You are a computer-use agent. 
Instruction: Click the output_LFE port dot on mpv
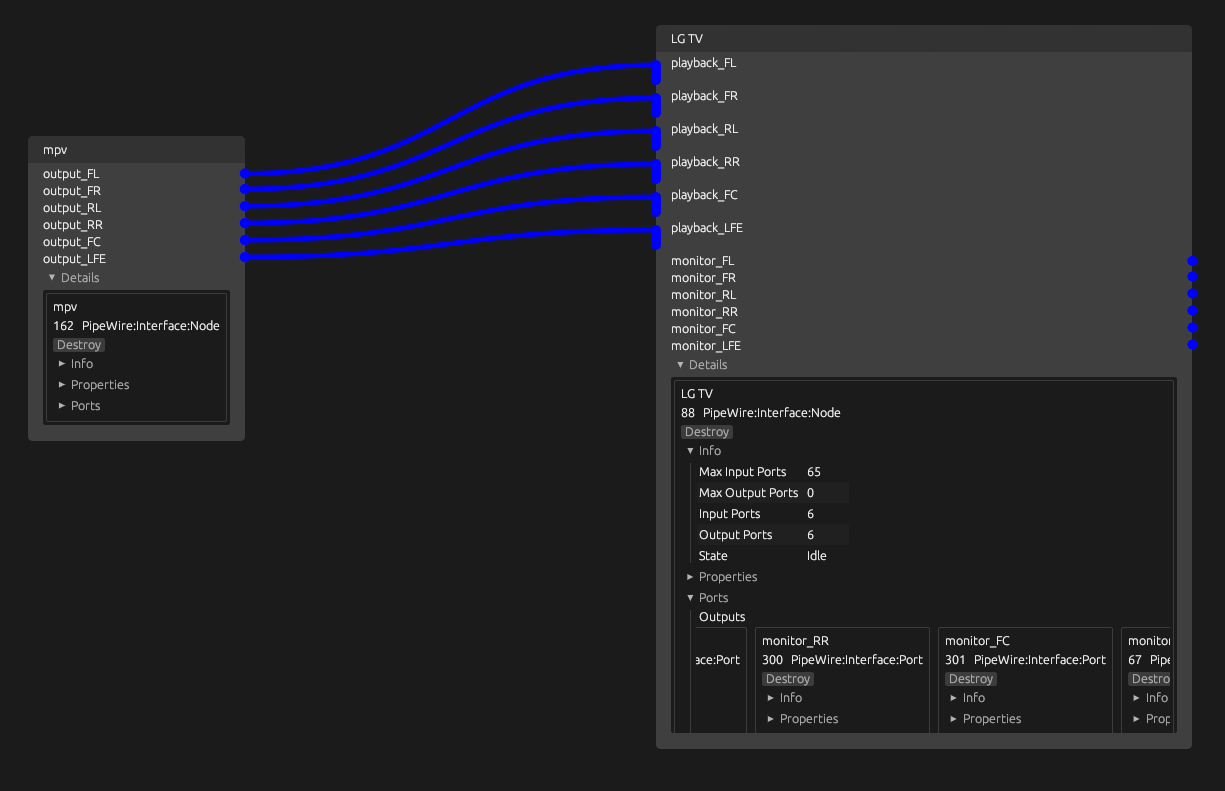244,258
